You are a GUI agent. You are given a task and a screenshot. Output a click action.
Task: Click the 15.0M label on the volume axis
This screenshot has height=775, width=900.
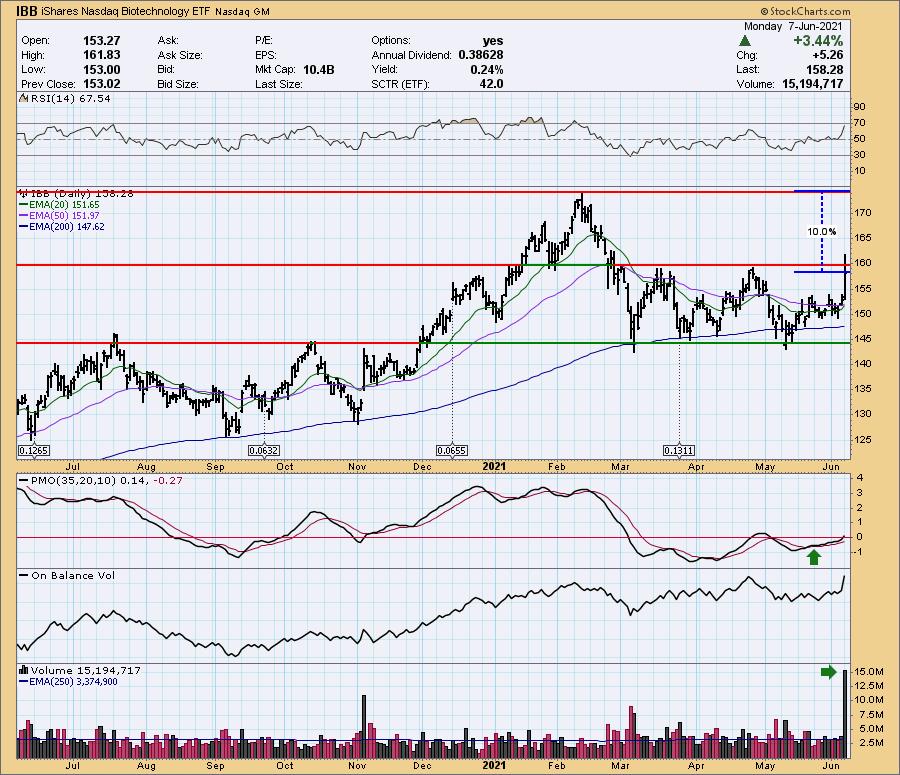coord(868,672)
